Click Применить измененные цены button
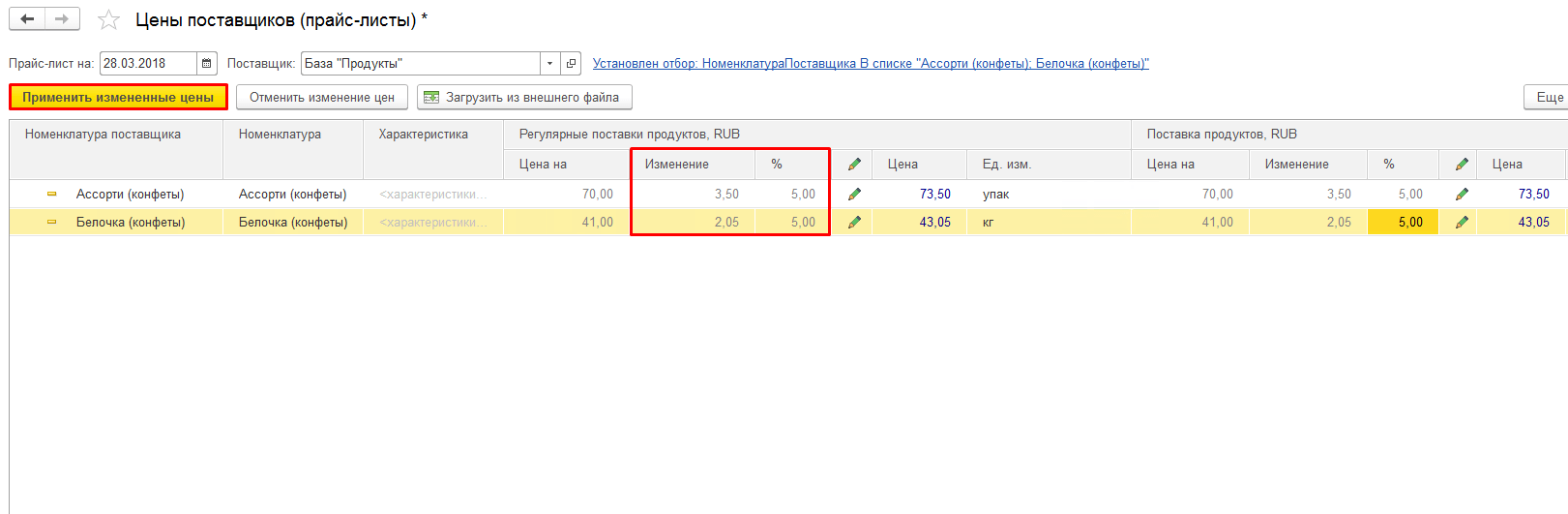 (x=118, y=98)
